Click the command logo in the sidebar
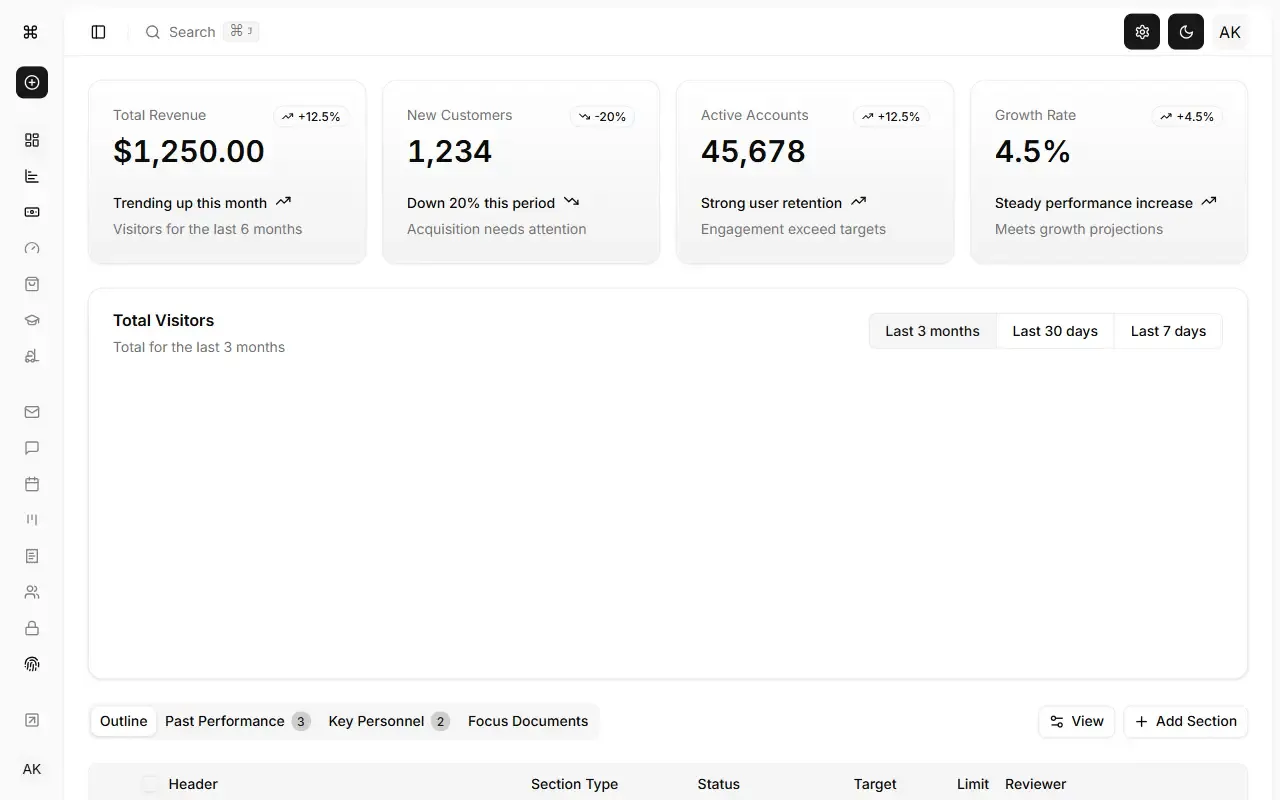 (x=31, y=32)
